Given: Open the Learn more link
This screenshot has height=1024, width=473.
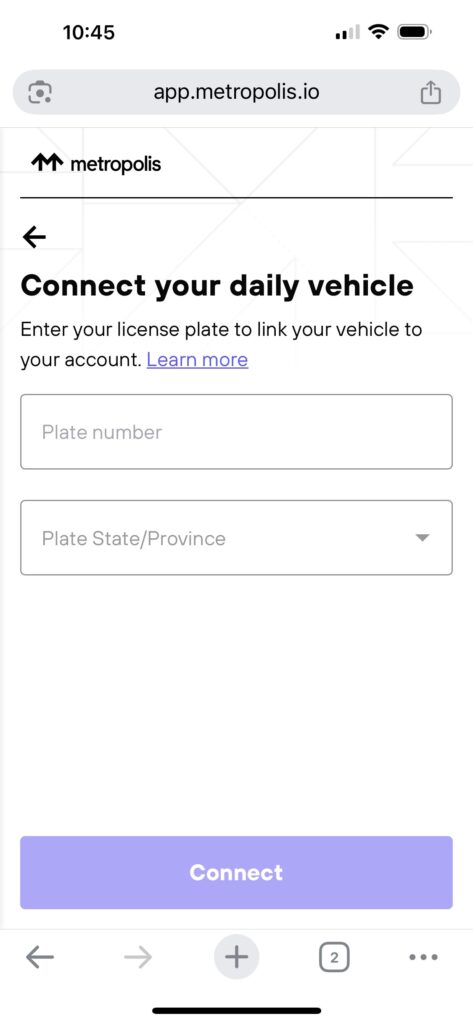Looking at the screenshot, I should (197, 360).
